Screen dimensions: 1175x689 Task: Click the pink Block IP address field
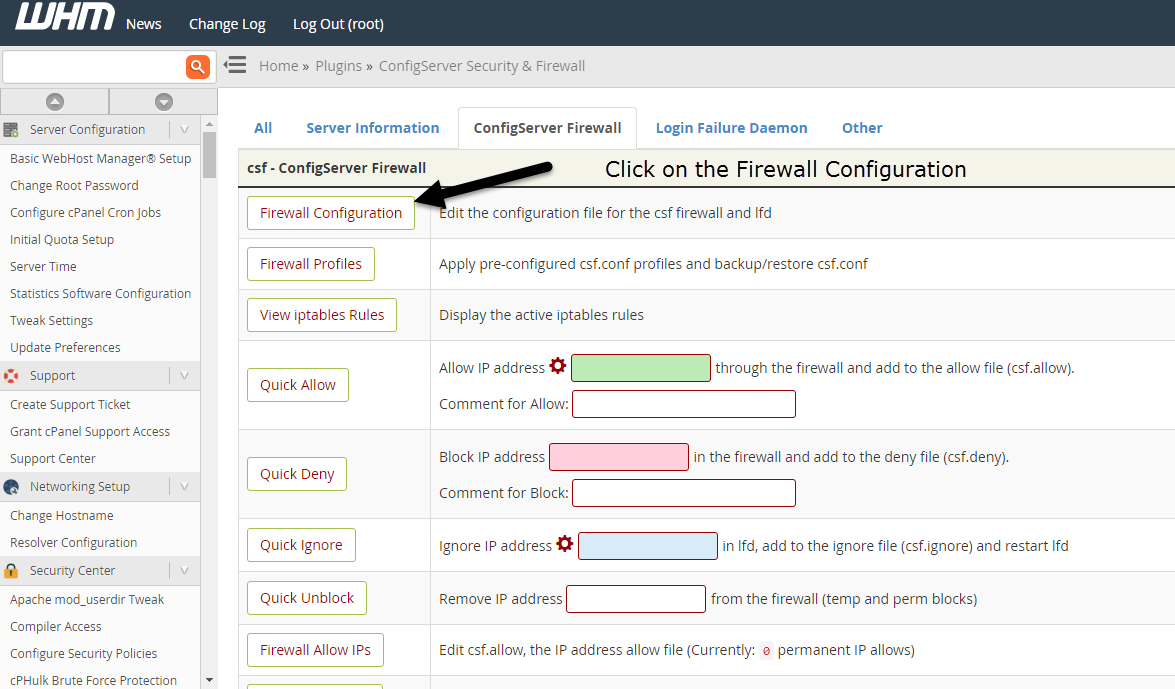[619, 457]
